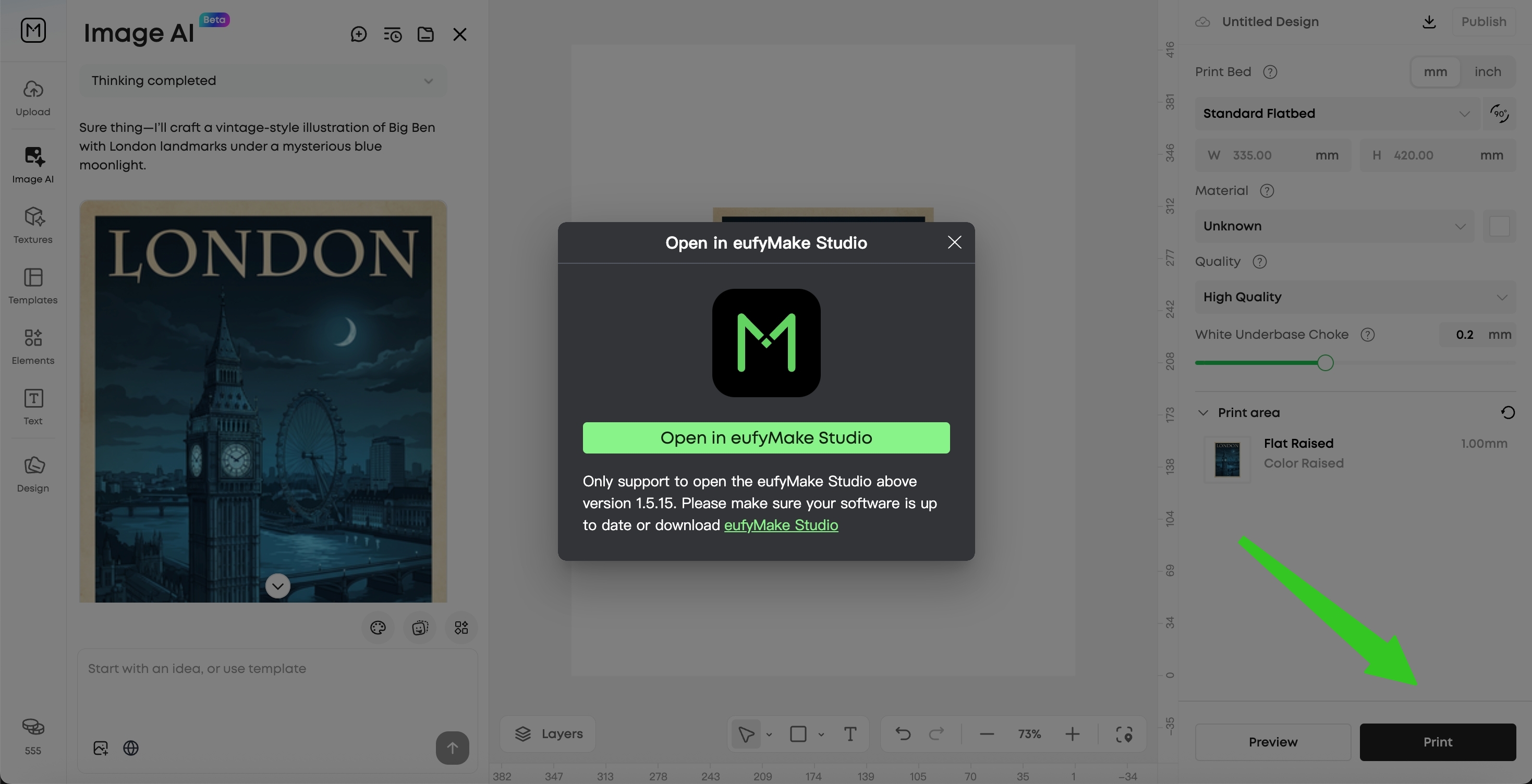The height and width of the screenshot is (784, 1532).
Task: Expand the Standard Flatbed dropdown
Action: click(1337, 114)
